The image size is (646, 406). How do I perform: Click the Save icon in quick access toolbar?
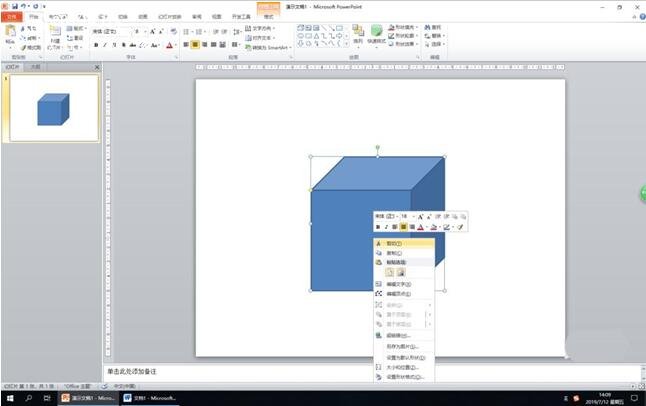[x=15, y=6]
